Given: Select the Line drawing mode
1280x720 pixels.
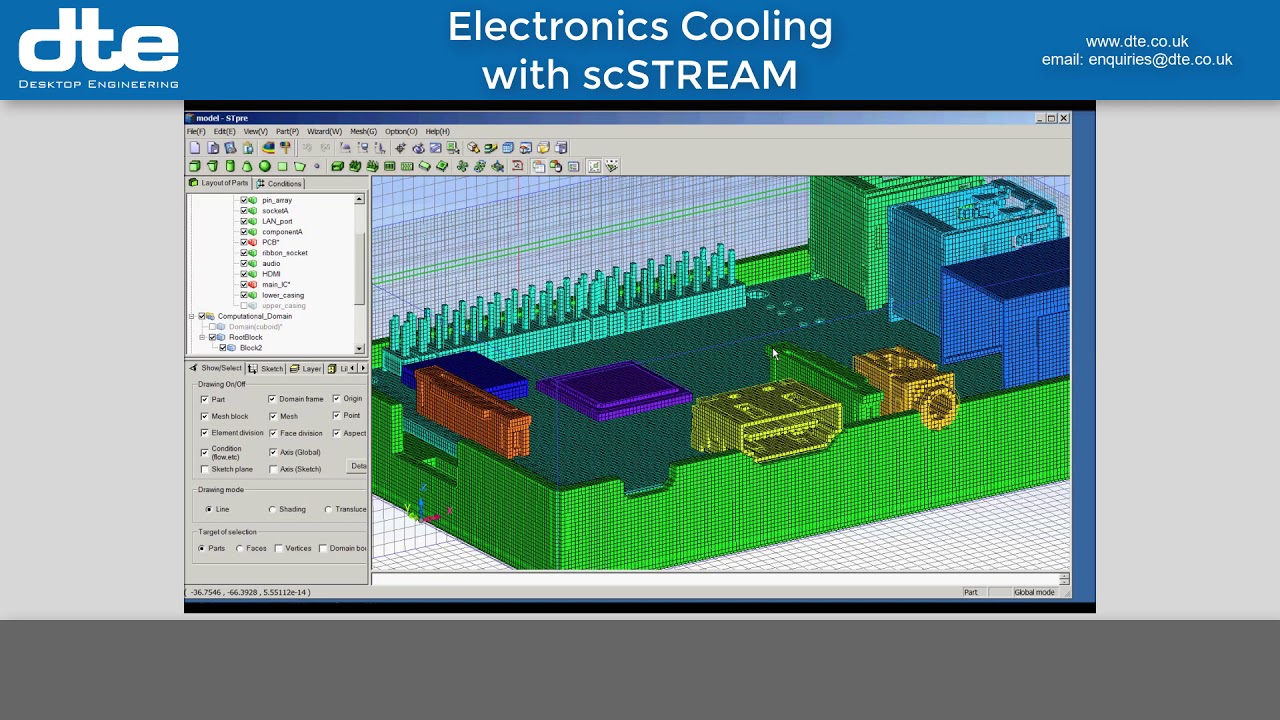Looking at the screenshot, I should (209, 509).
